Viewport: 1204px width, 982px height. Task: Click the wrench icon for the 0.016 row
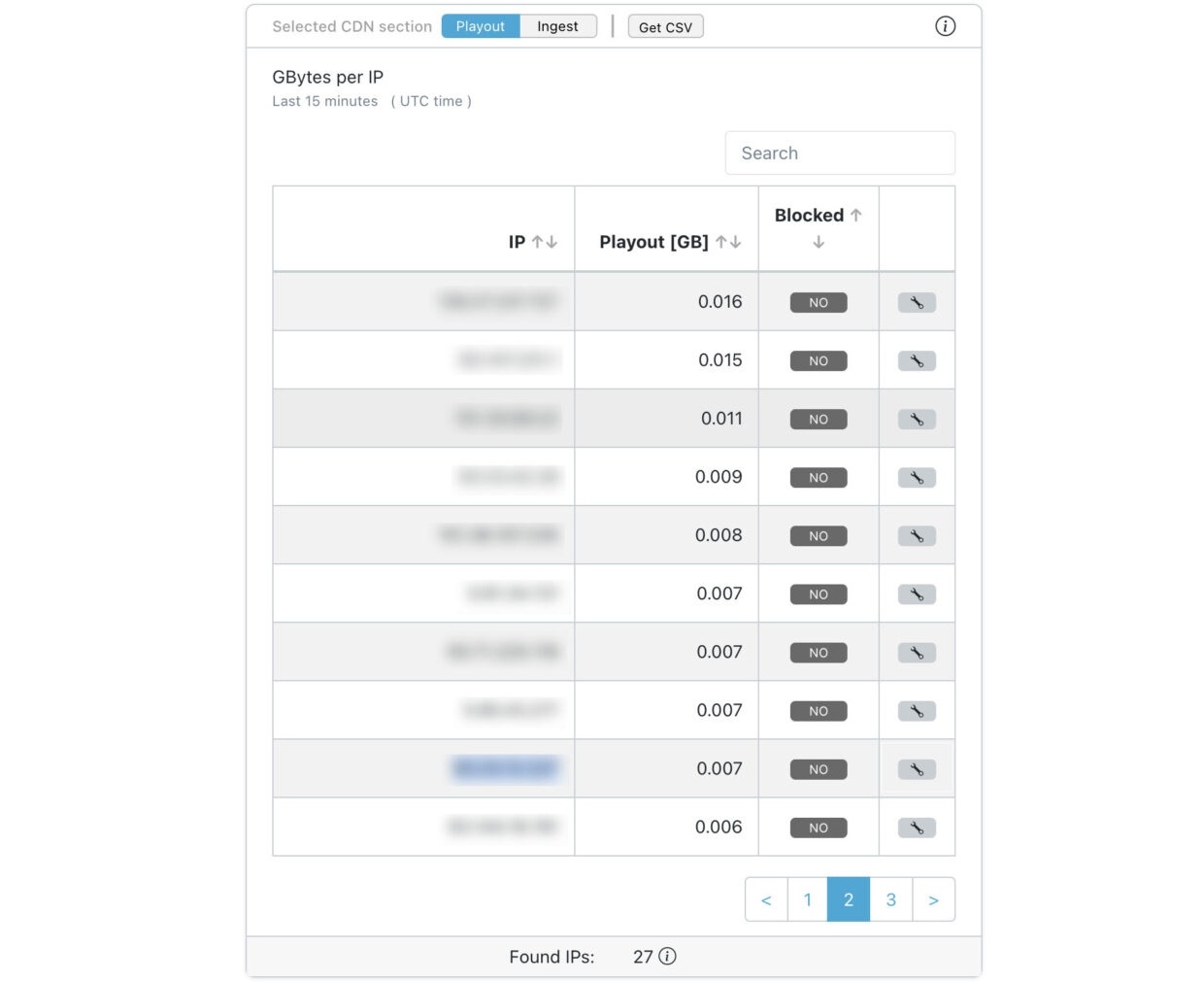tap(917, 303)
